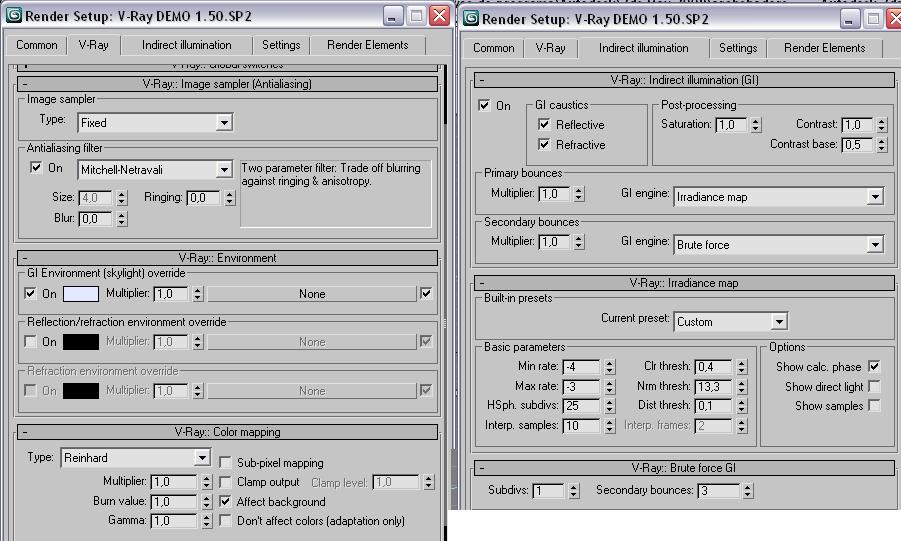Viewport: 901px width, 541px height.
Task: Collapse the V-Ray Irradiance map rollout
Action: point(684,283)
